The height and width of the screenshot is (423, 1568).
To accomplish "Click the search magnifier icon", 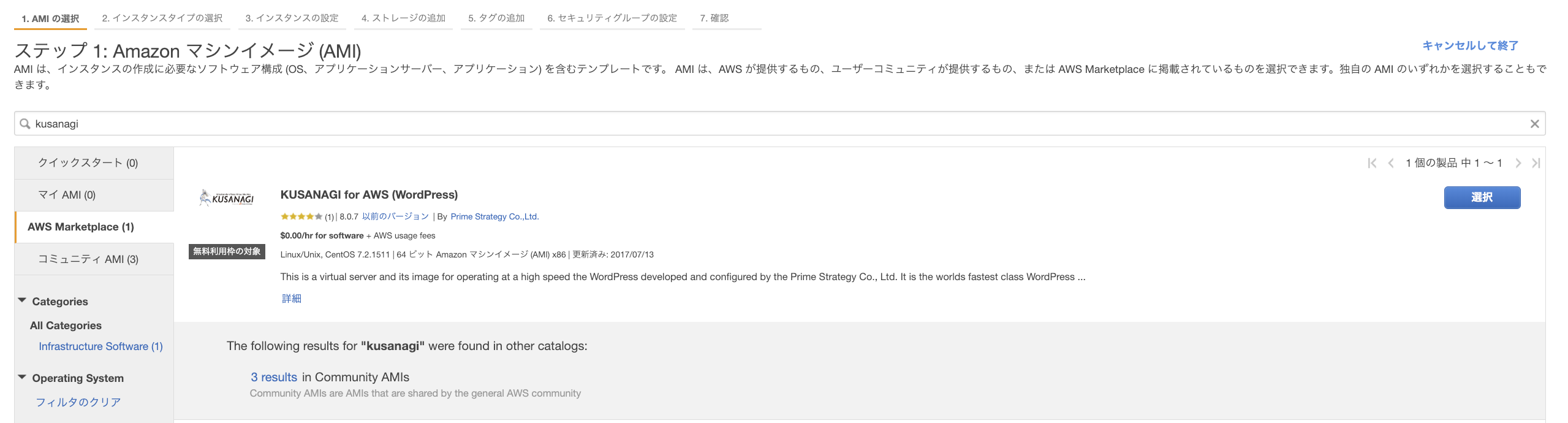I will pos(25,124).
